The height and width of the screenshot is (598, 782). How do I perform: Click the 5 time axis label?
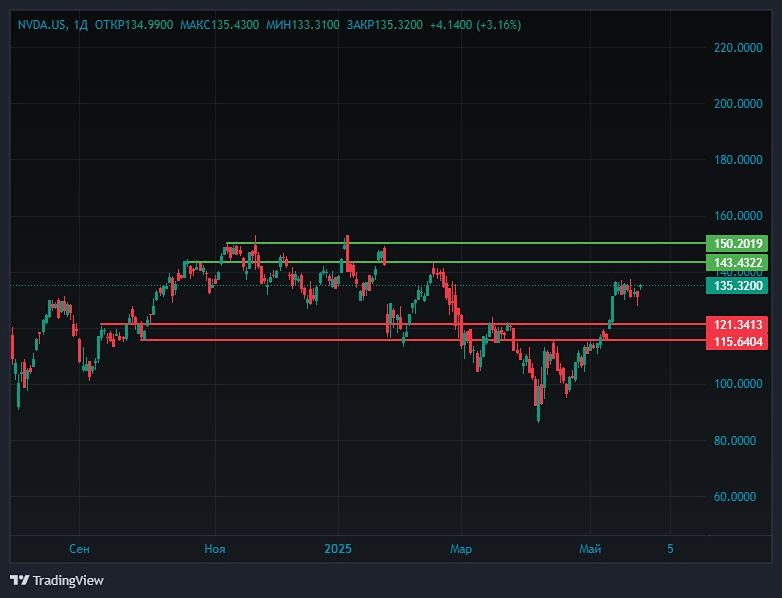pos(670,549)
